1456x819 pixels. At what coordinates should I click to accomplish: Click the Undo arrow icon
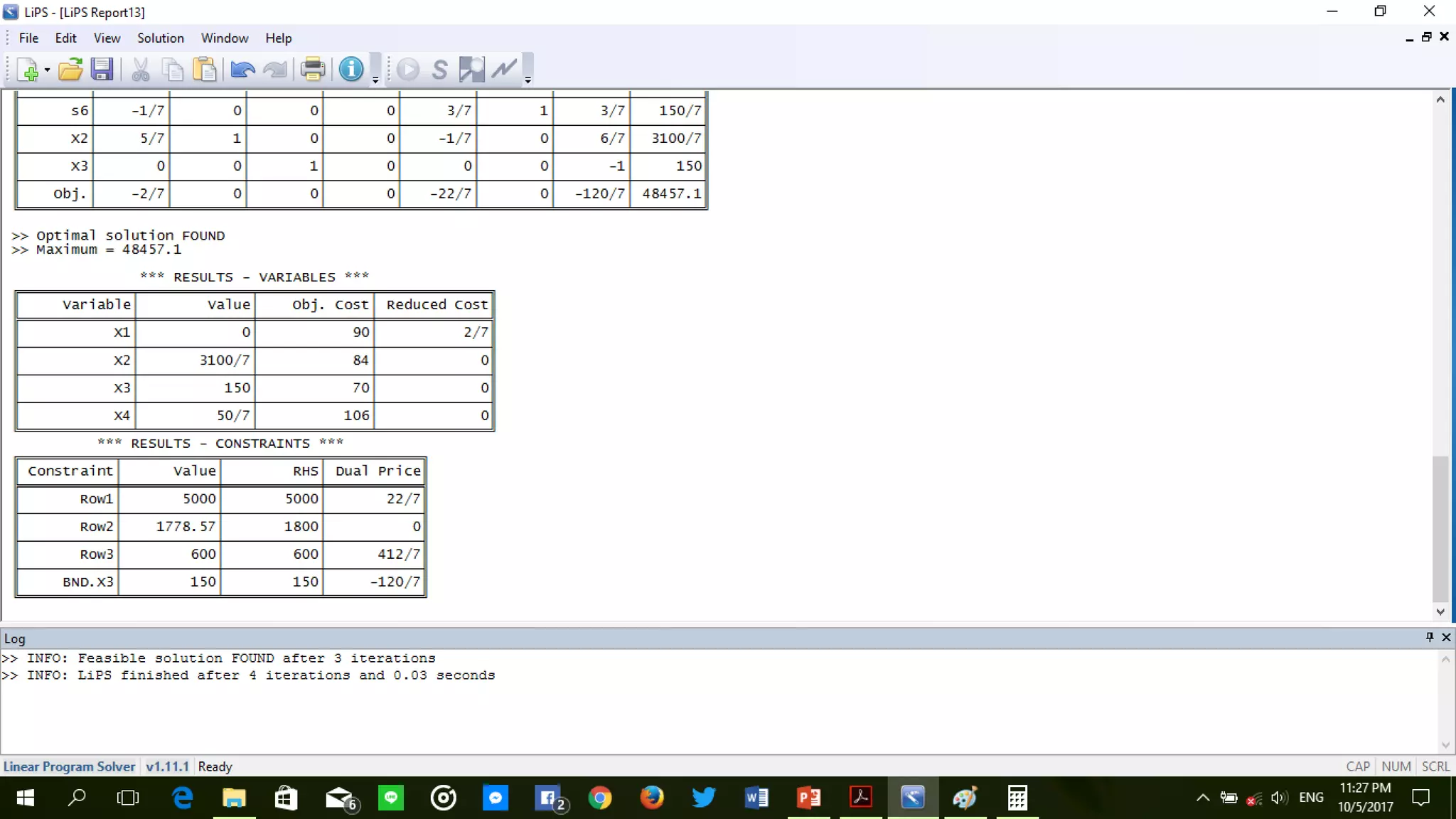tap(242, 70)
